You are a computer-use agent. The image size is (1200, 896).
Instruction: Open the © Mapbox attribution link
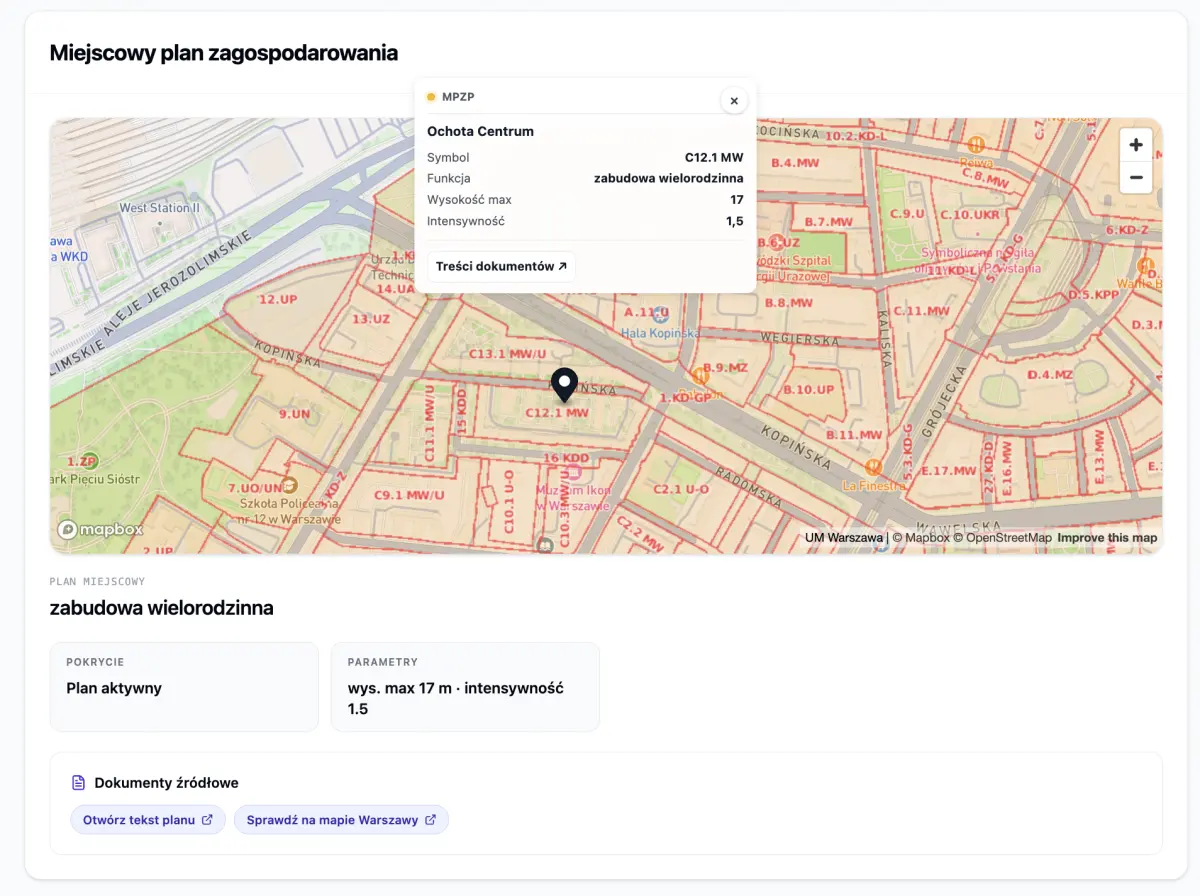(921, 538)
